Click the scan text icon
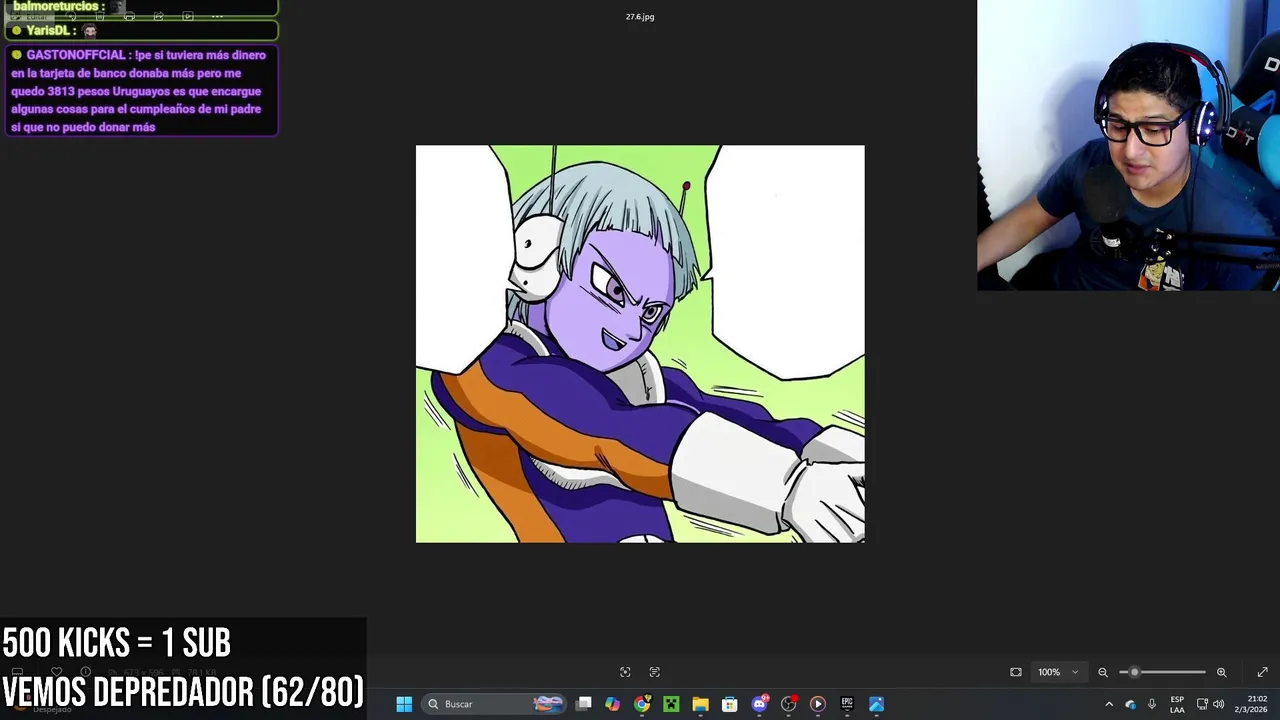The height and width of the screenshot is (720, 1280). pos(655,672)
